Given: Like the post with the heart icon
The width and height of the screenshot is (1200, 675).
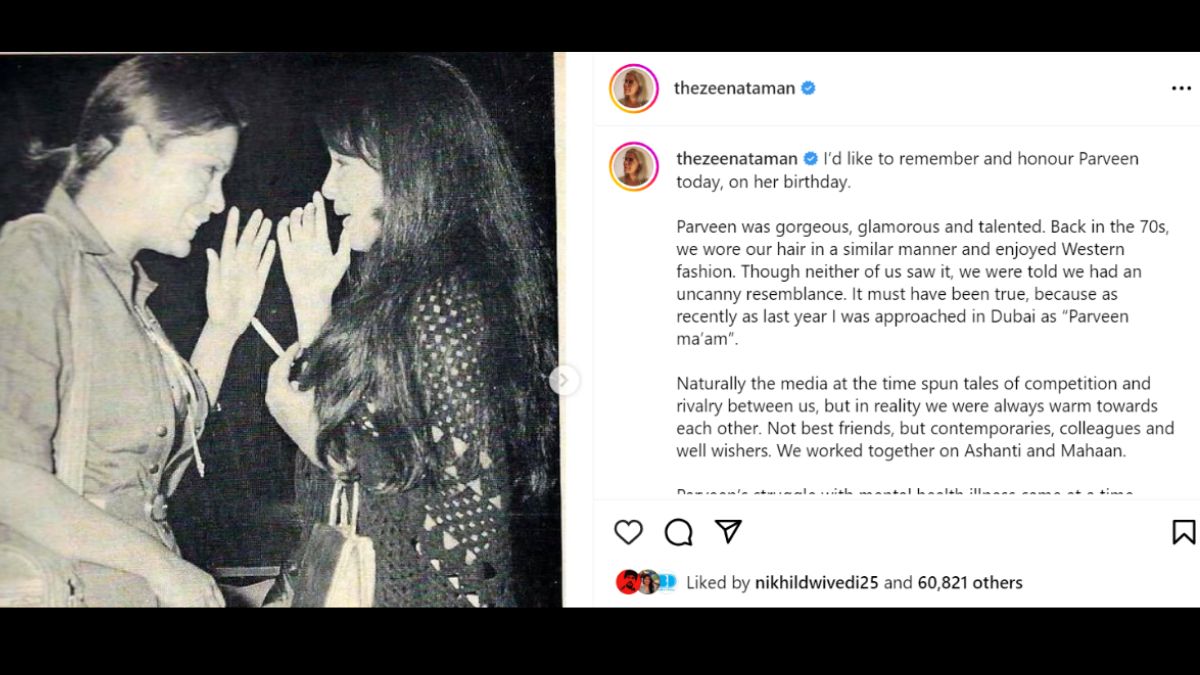Looking at the screenshot, I should [x=628, y=532].
